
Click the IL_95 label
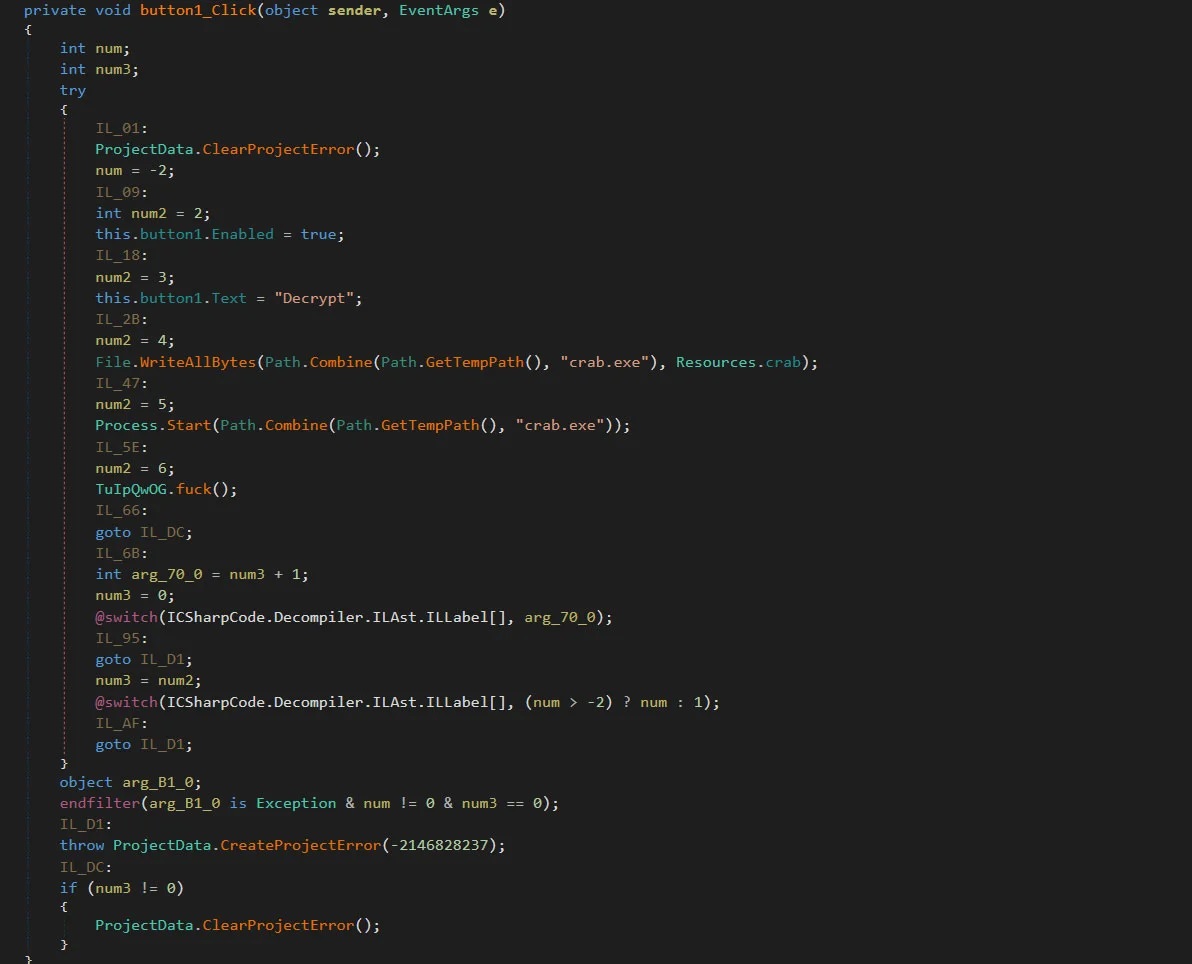(121, 638)
